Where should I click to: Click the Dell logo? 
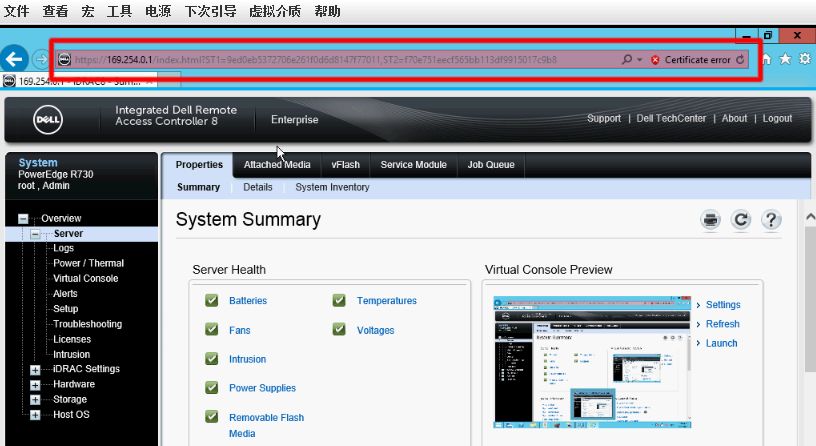48,120
